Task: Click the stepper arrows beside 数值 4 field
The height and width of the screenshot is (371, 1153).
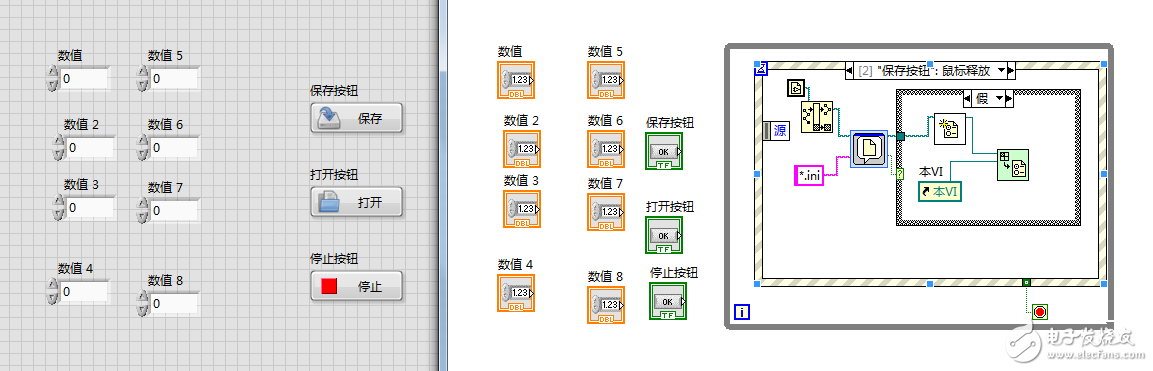Action: [x=51, y=292]
